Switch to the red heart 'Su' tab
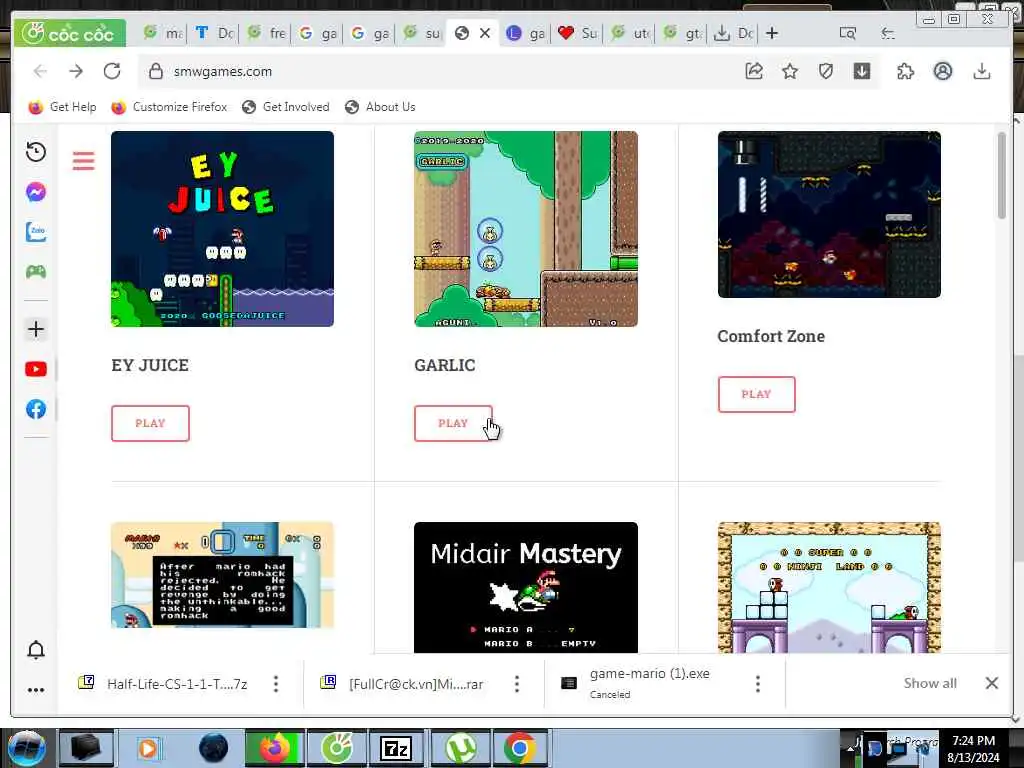 578,33
